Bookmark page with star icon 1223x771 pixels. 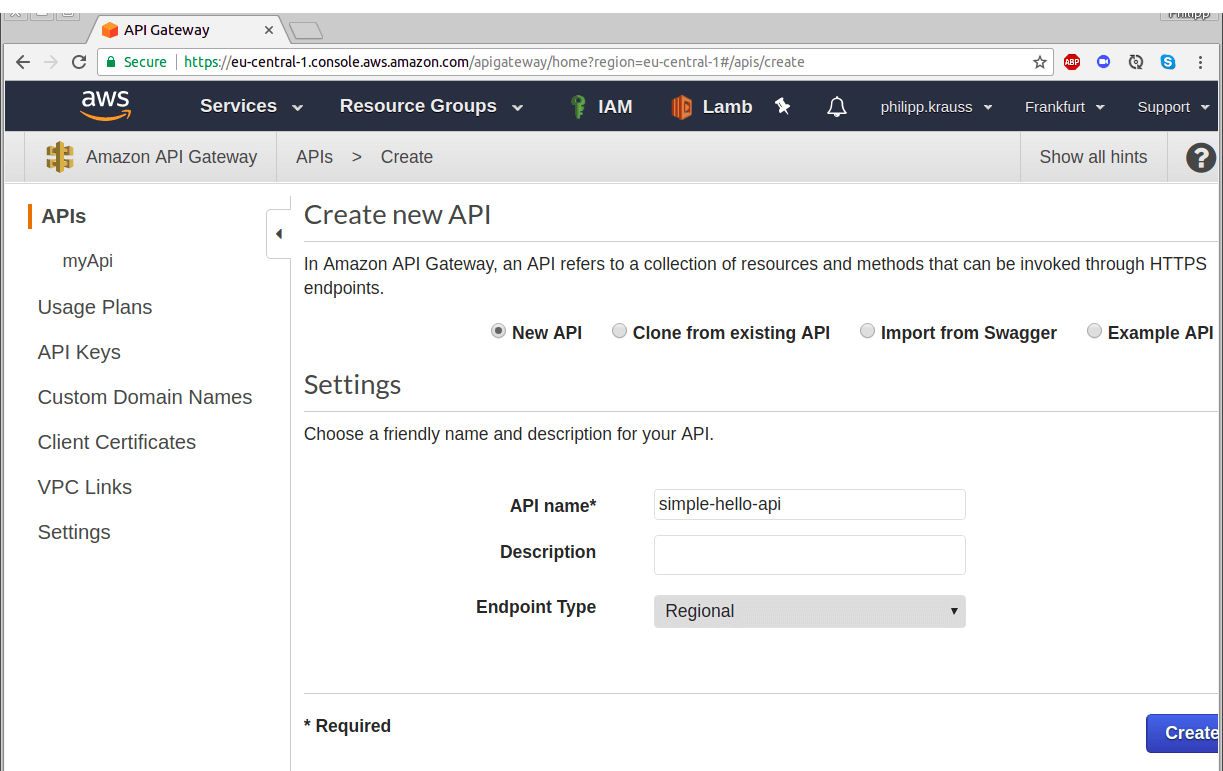[1040, 62]
